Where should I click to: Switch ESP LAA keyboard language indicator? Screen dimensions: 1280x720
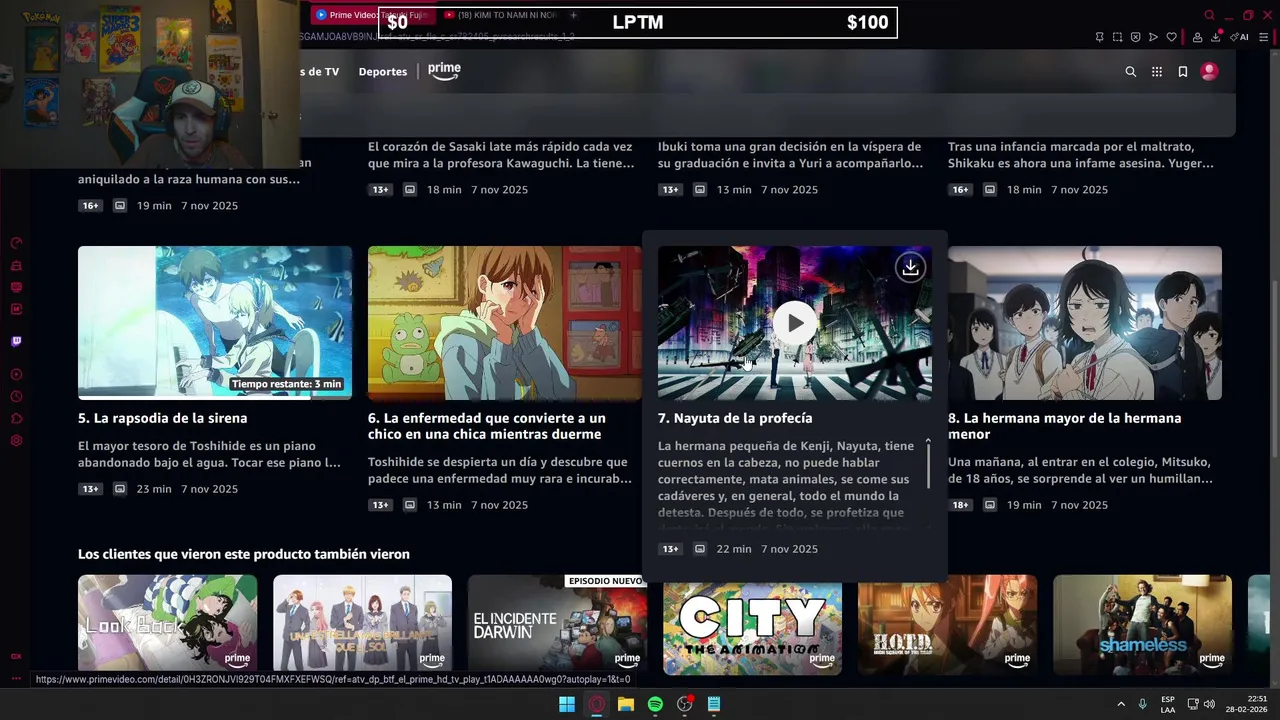click(x=1168, y=704)
